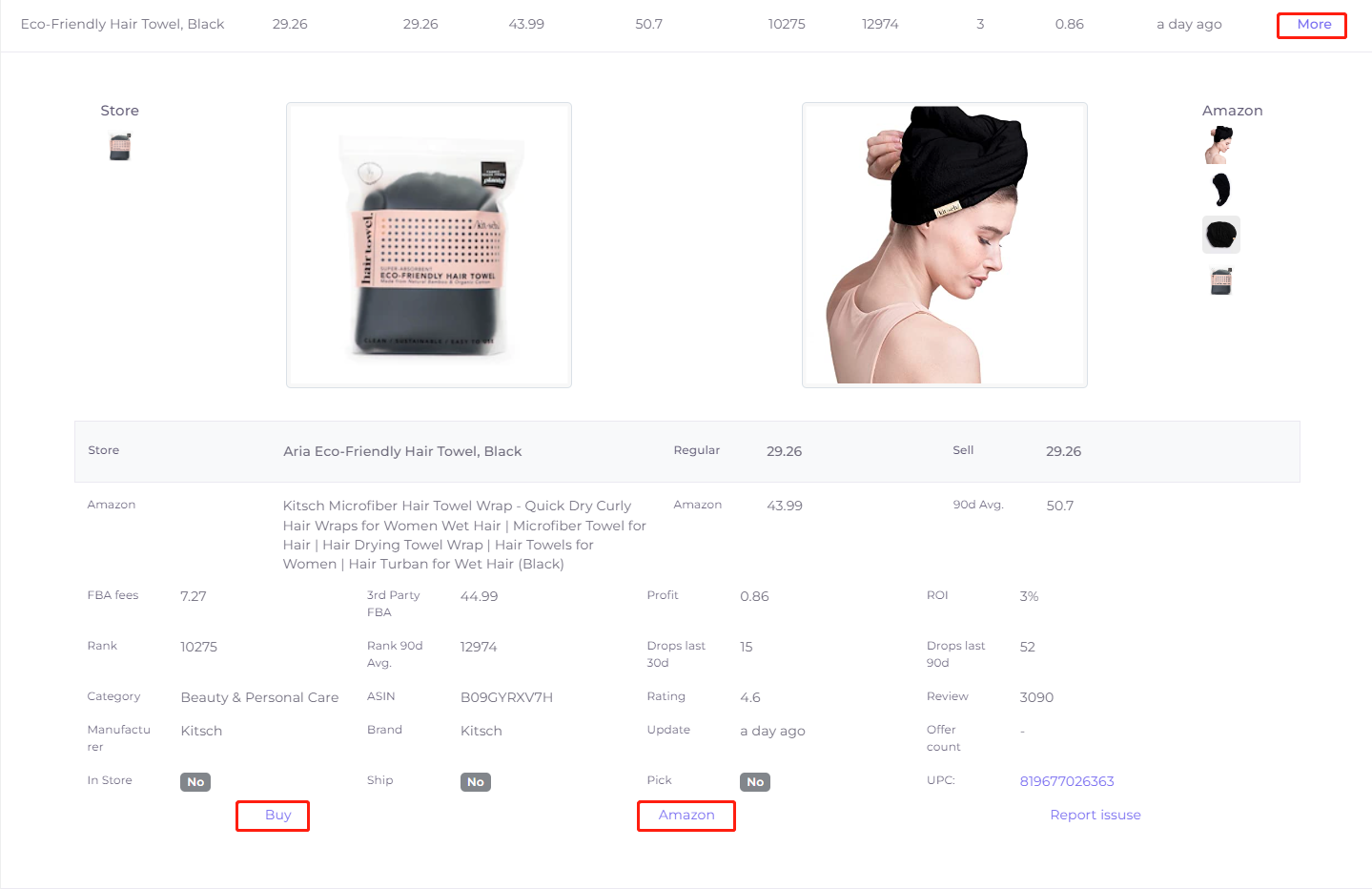Select first Amazon thumbnail of woman wearing towel

click(x=1219, y=145)
